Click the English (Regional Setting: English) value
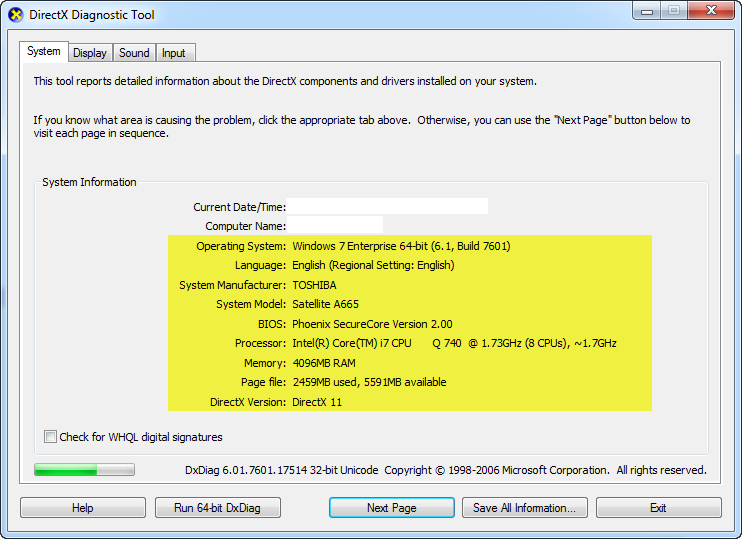This screenshot has width=742, height=539. click(373, 265)
